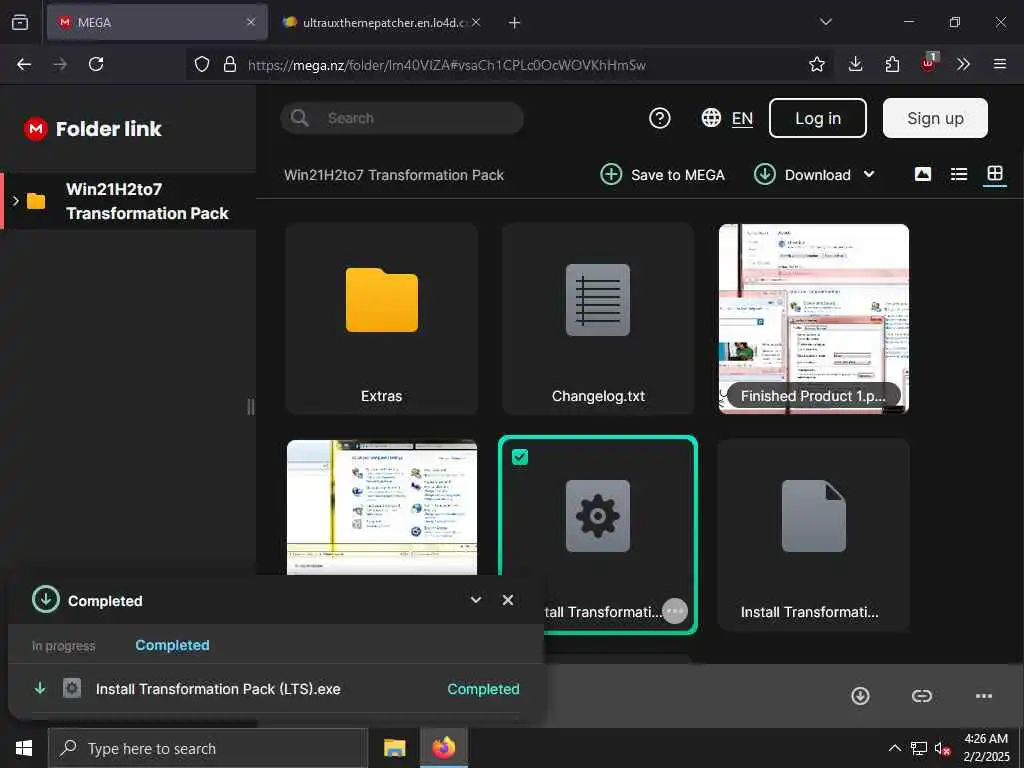
Task: Click the MEGA logo in the sidebar
Action: [x=35, y=129]
